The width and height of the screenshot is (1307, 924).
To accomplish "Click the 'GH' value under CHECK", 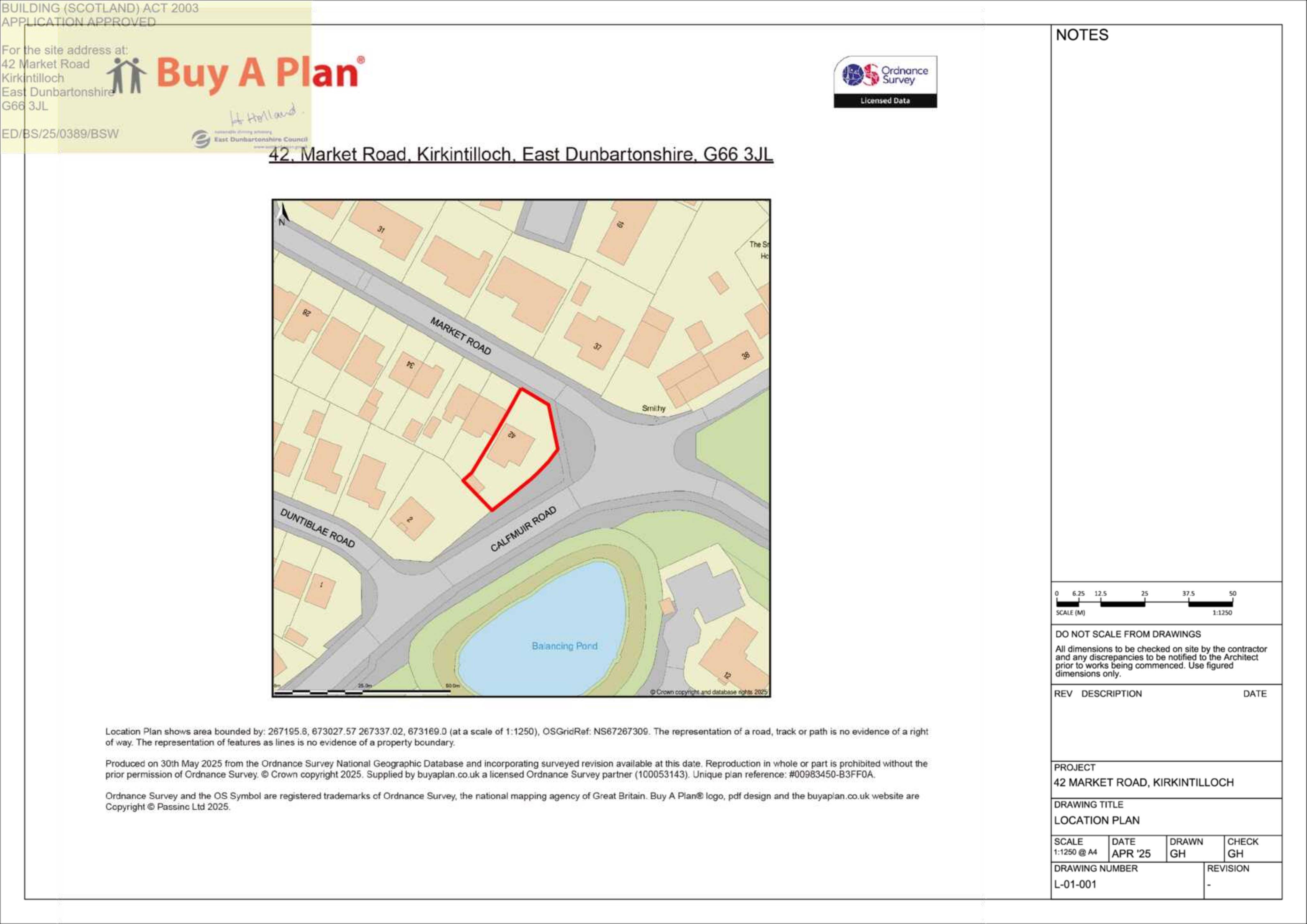I will pyautogui.click(x=1235, y=854).
